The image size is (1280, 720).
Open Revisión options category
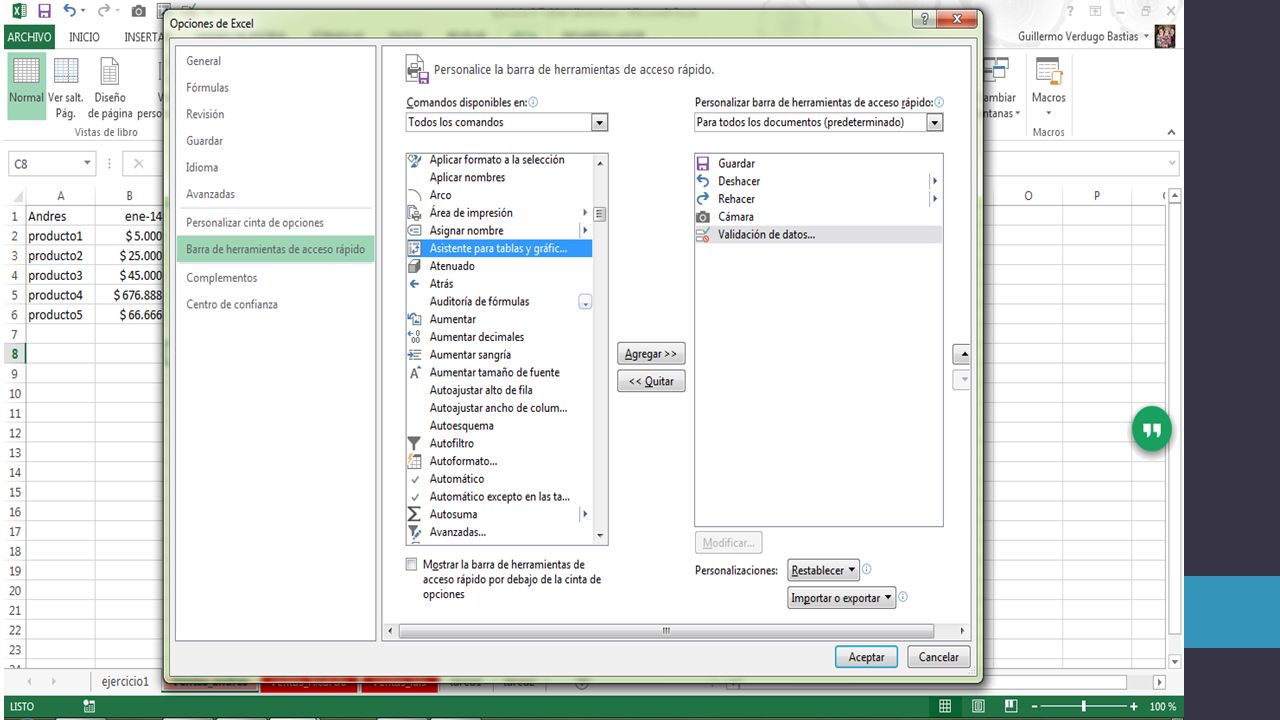point(275,114)
